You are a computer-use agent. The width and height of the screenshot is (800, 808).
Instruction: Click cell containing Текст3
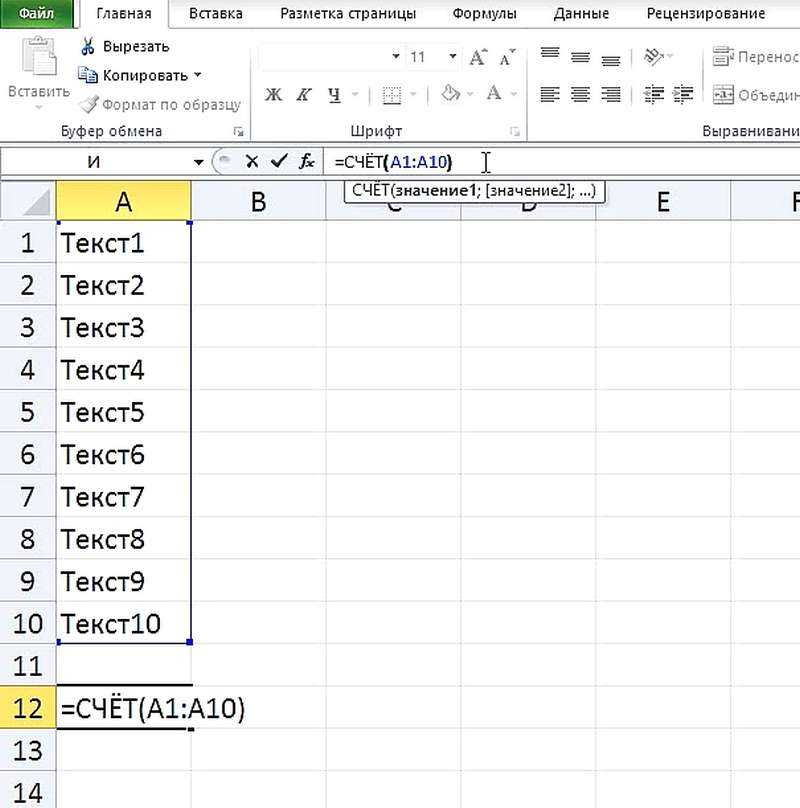pos(123,327)
